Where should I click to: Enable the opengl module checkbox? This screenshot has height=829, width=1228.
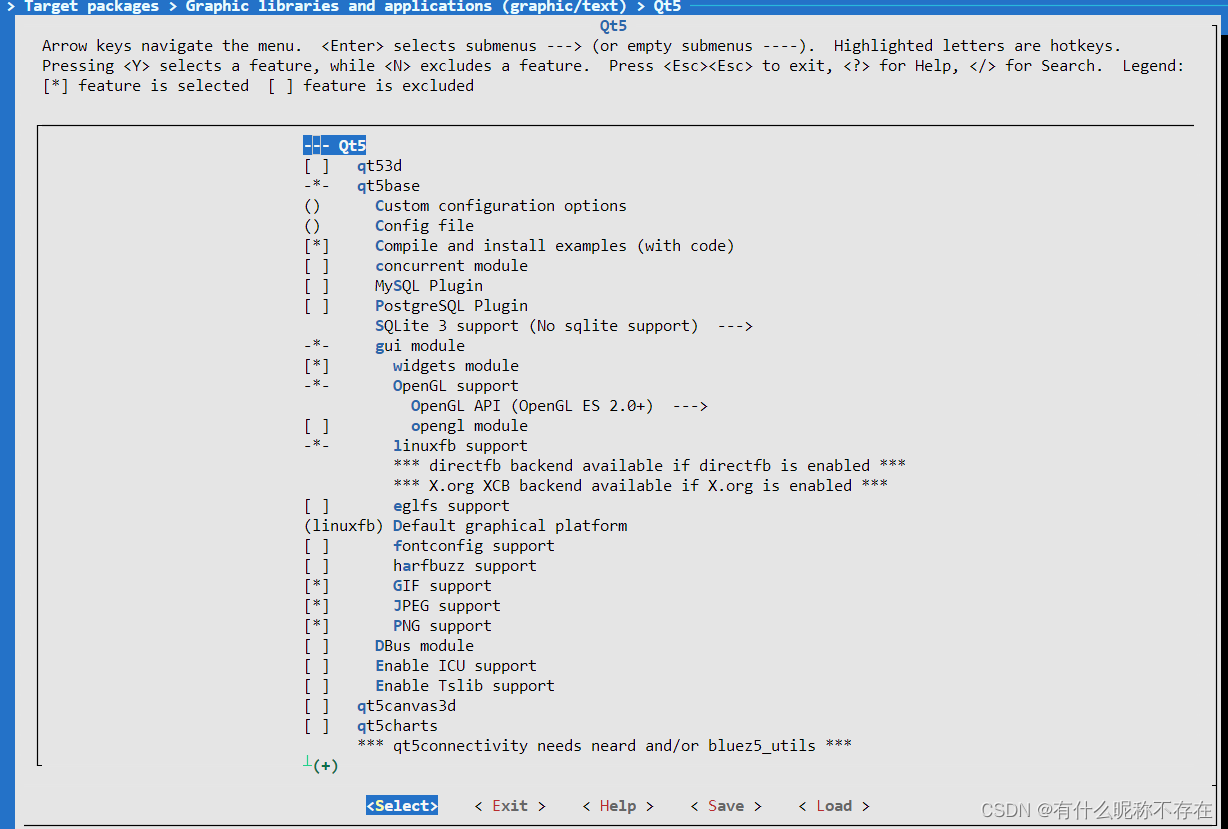[316, 426]
